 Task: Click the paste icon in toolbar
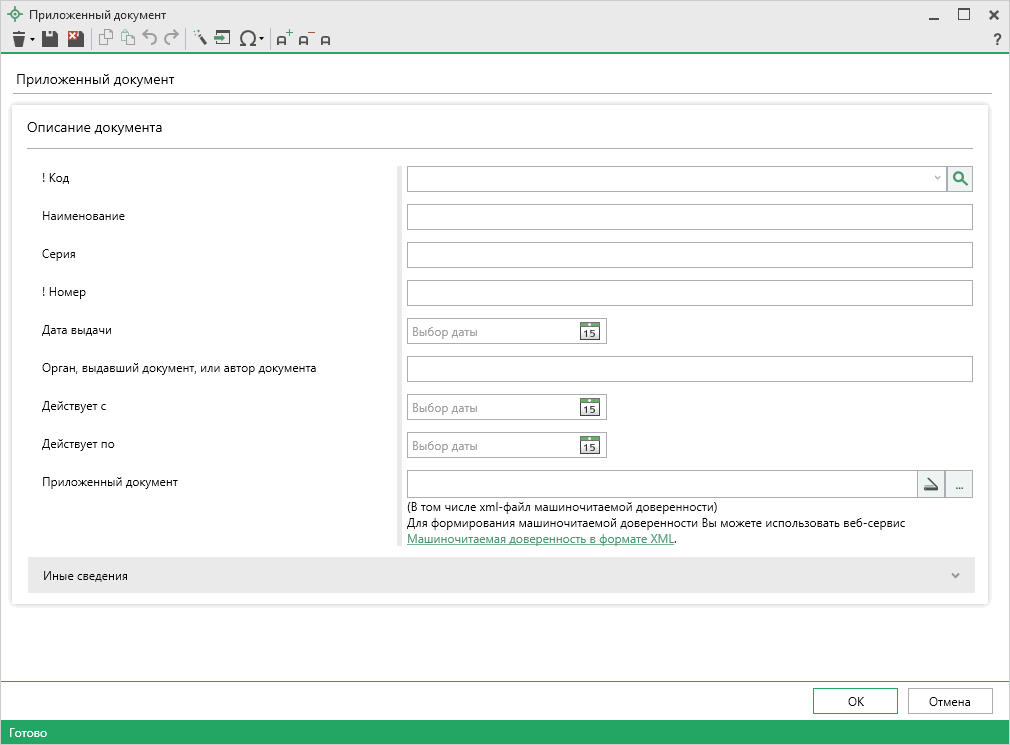128,39
